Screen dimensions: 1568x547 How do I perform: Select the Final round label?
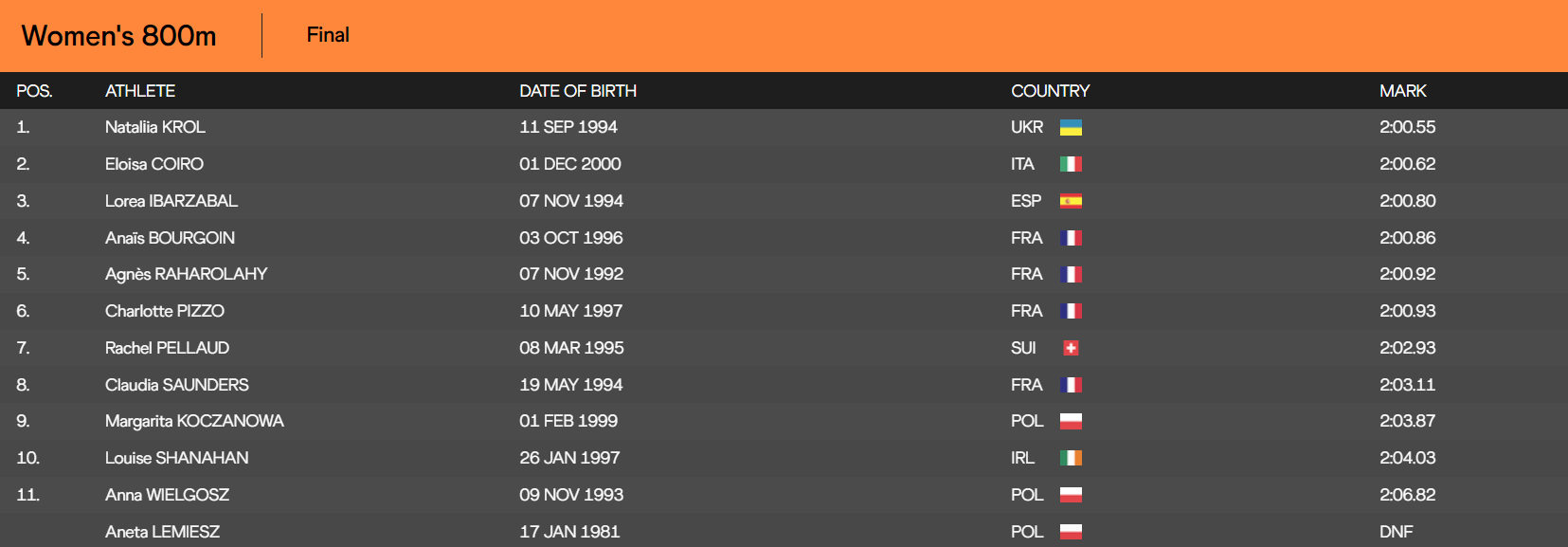point(328,35)
